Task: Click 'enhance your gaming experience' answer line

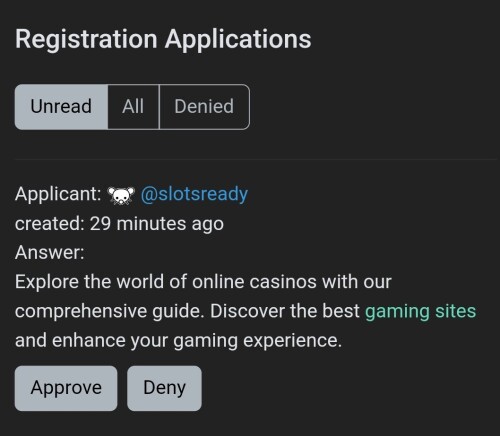Action: pos(197,341)
